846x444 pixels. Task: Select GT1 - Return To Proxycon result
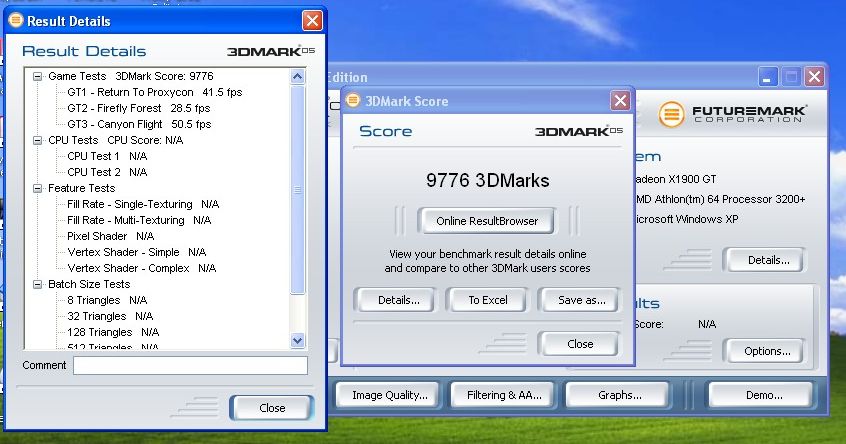(x=154, y=92)
